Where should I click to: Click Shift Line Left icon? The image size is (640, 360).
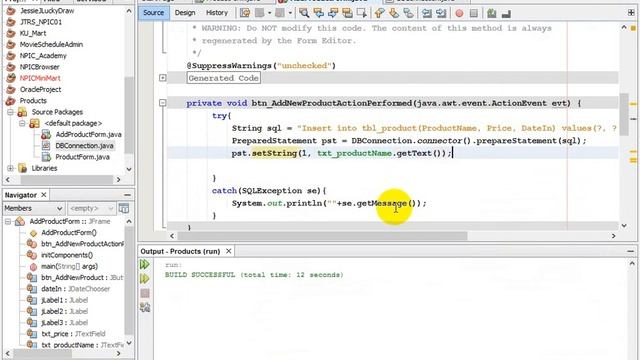tap(427, 13)
